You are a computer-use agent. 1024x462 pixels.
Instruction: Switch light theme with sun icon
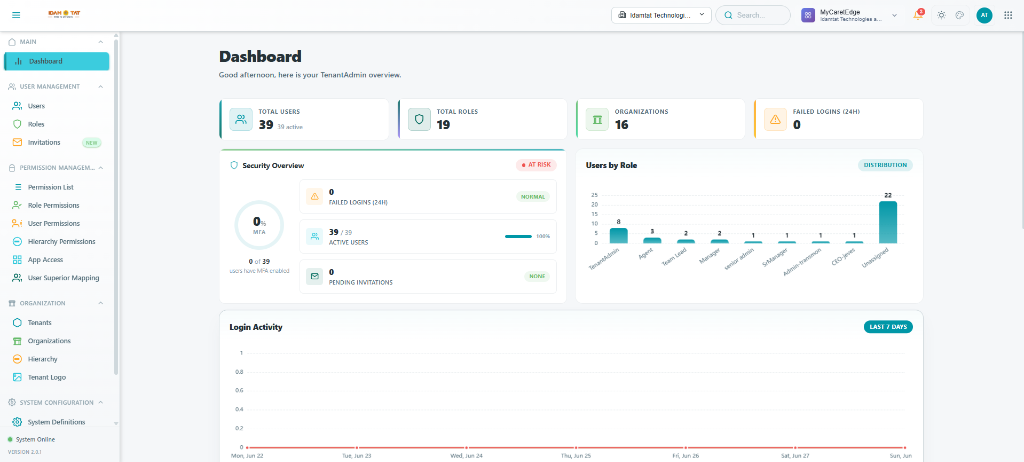(x=941, y=15)
